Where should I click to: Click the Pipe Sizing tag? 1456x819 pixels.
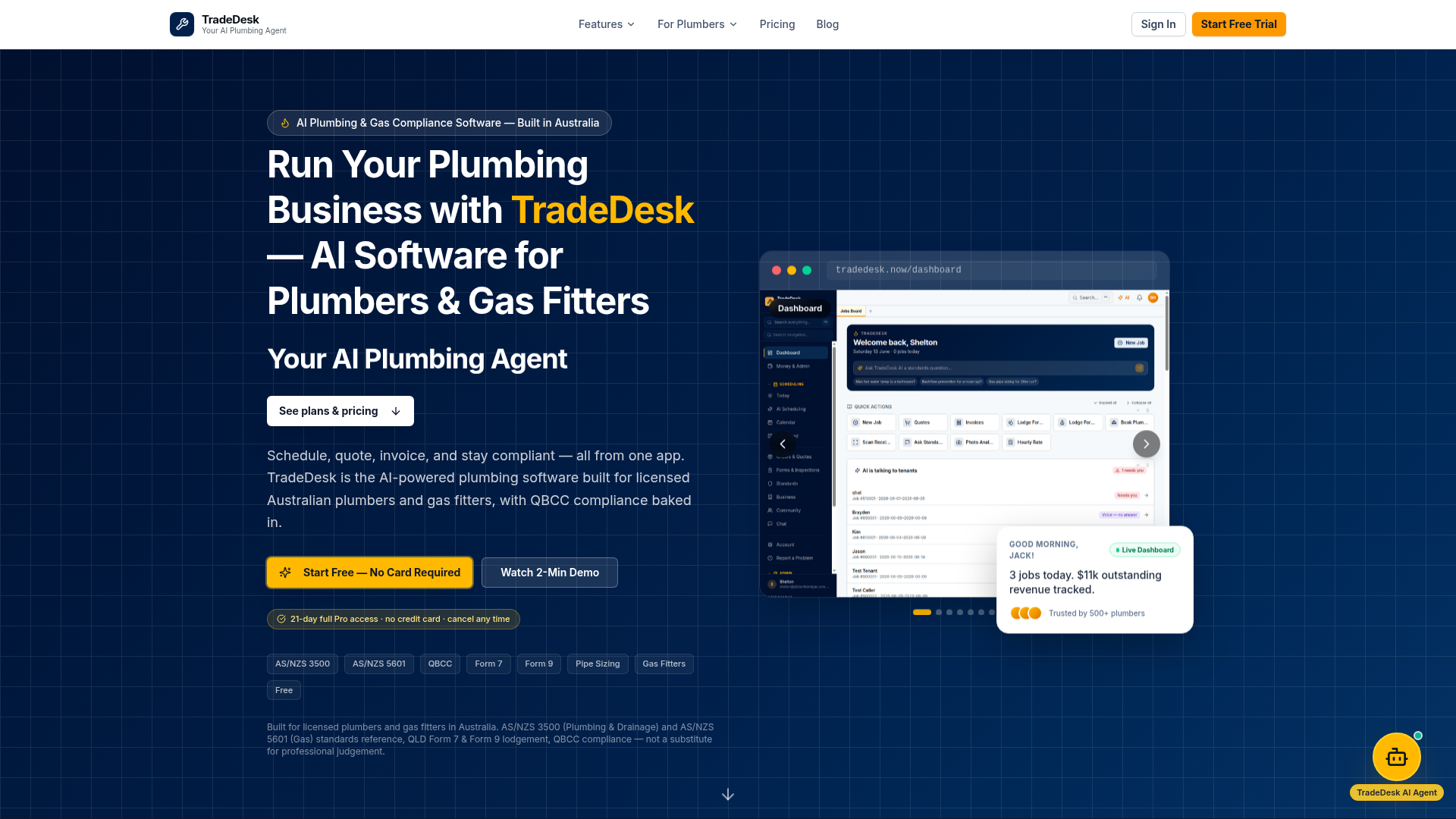click(598, 664)
